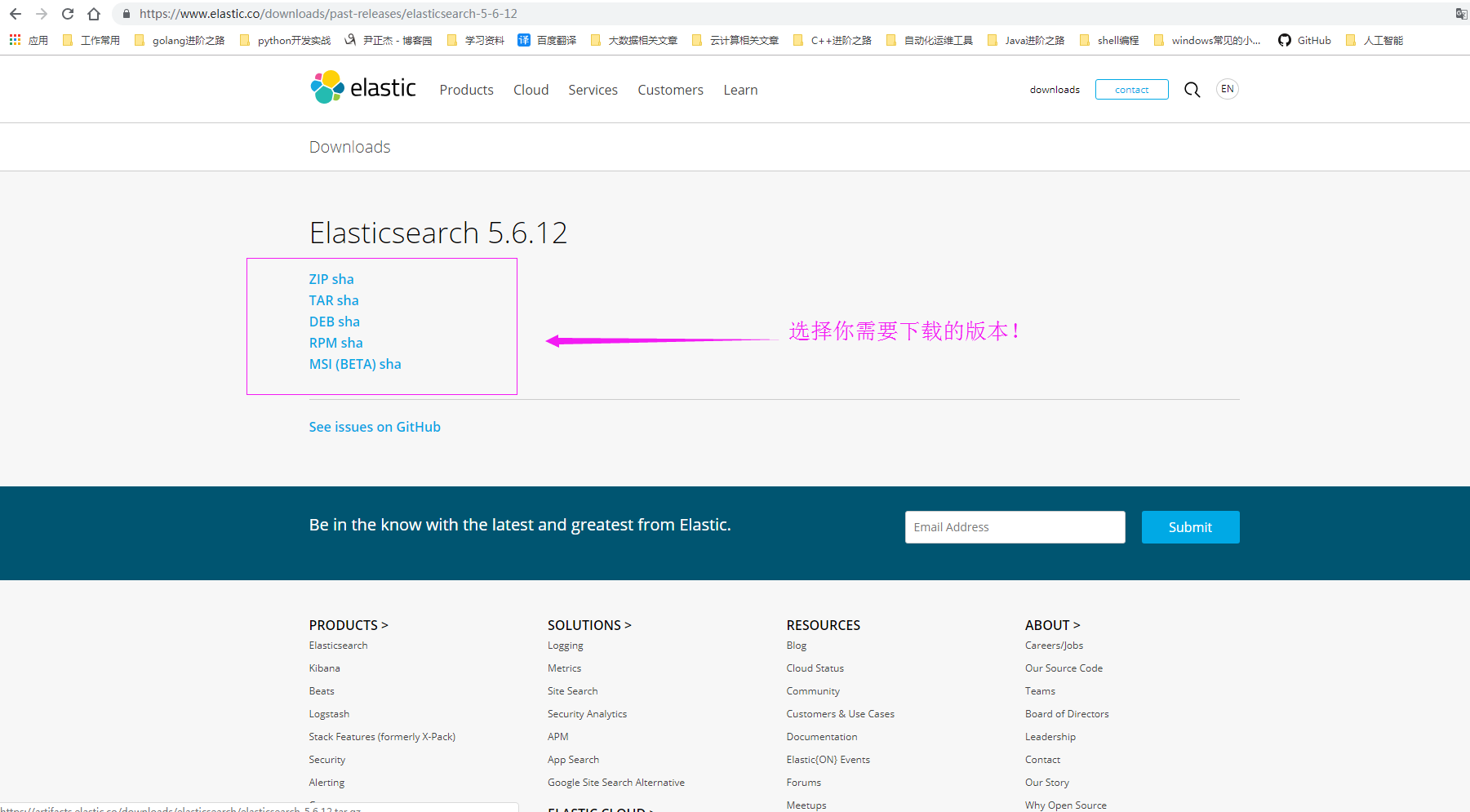Click the contact button
The image size is (1470, 812).
pos(1131,90)
